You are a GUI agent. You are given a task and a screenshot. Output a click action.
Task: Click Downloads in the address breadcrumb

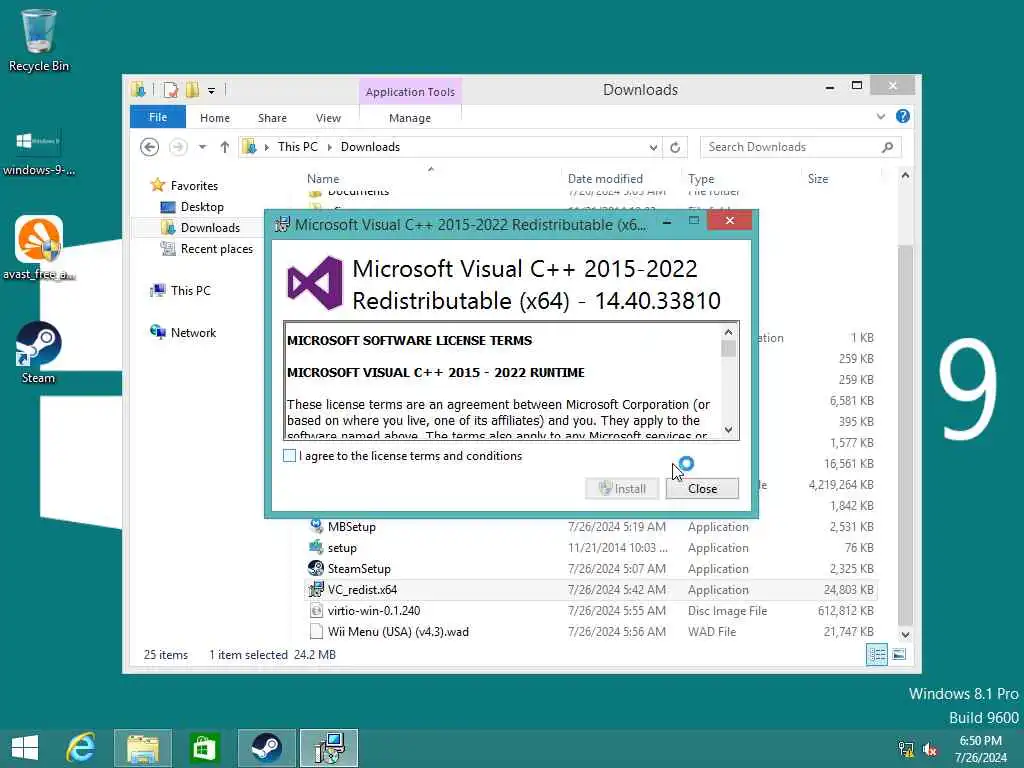point(370,147)
